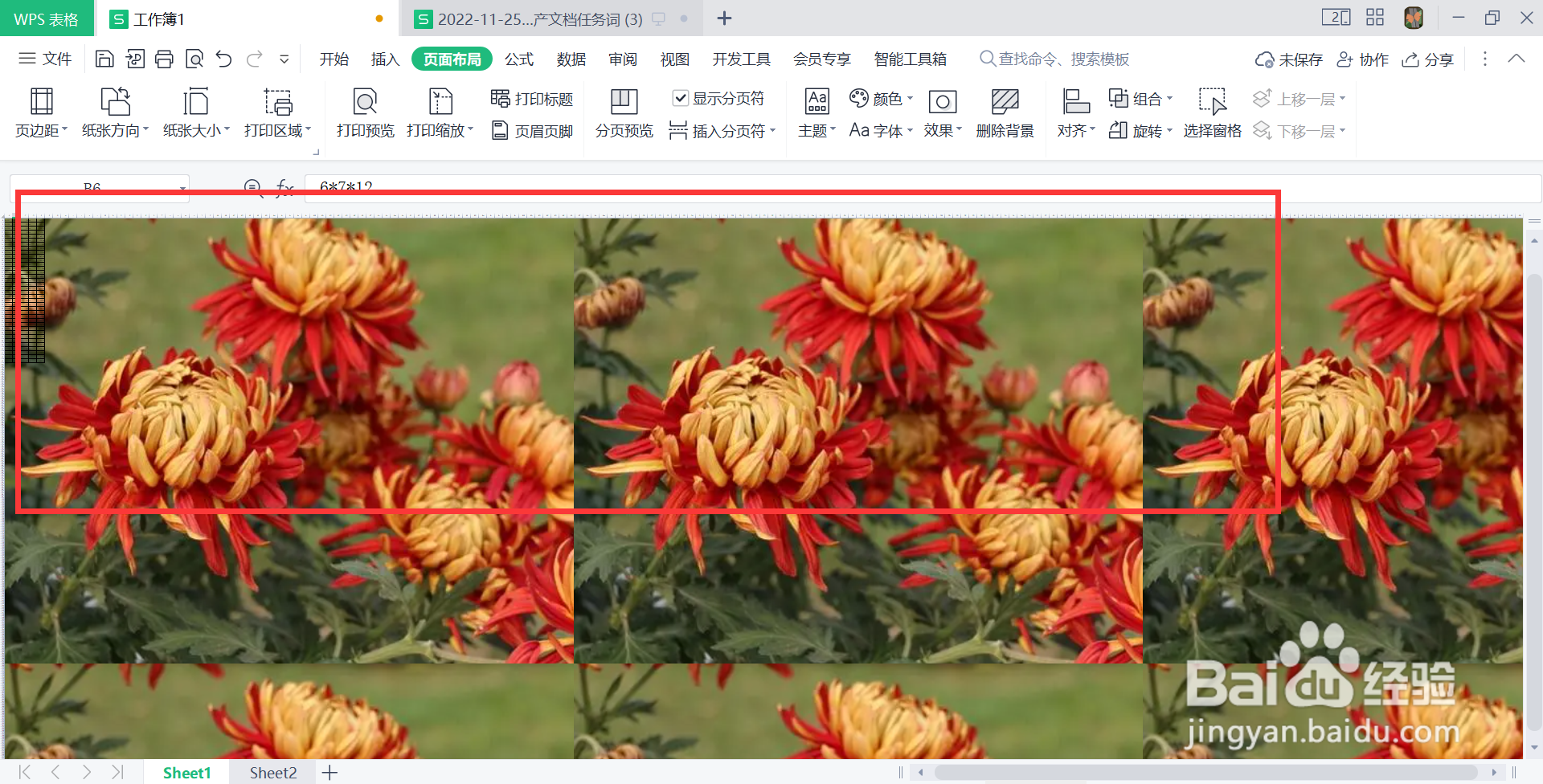Image resolution: width=1543 pixels, height=784 pixels.
Task: Open the 打印缩放 scaling dropdown
Action: pos(440,113)
